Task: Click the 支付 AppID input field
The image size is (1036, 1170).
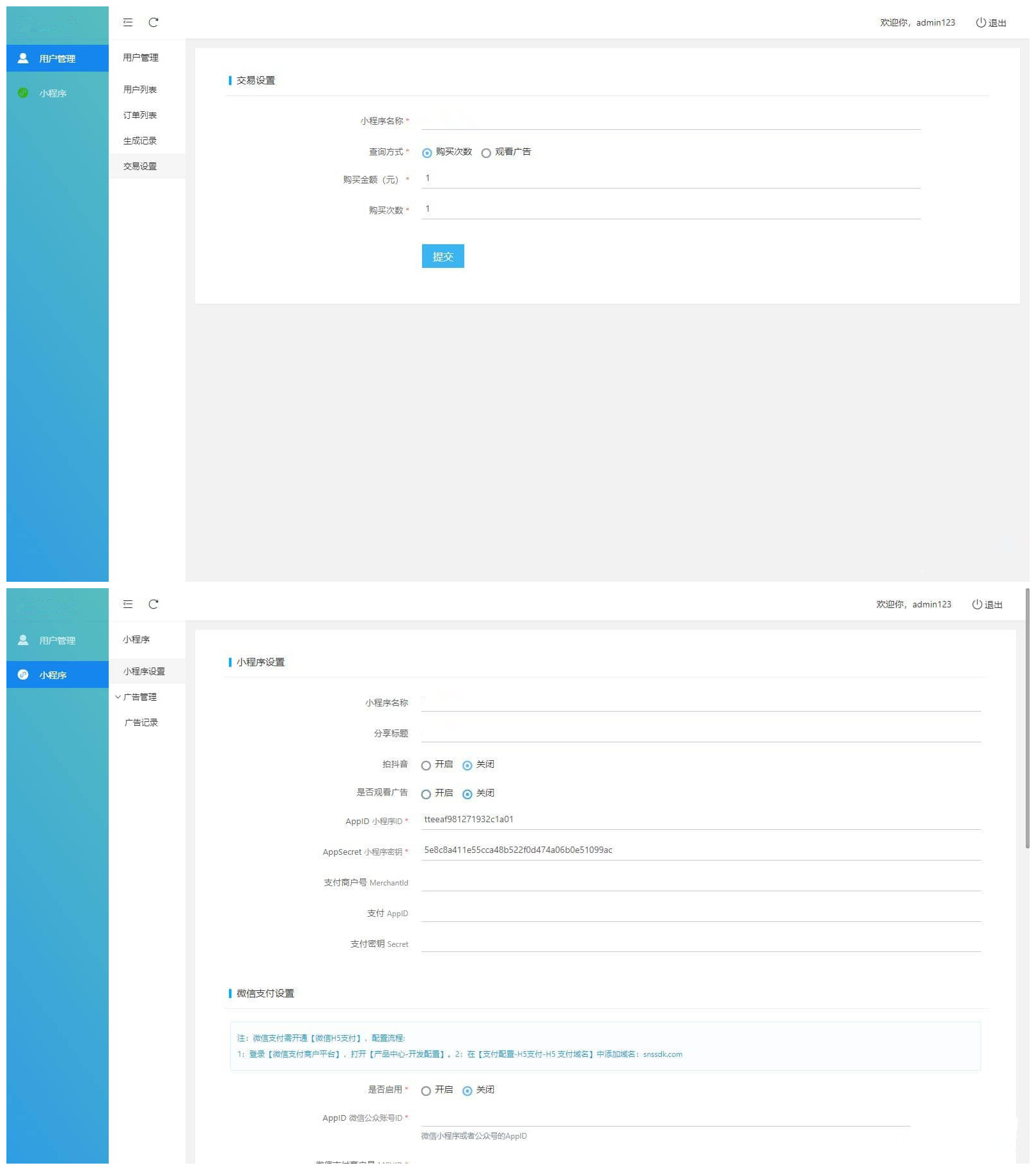Action: click(701, 912)
